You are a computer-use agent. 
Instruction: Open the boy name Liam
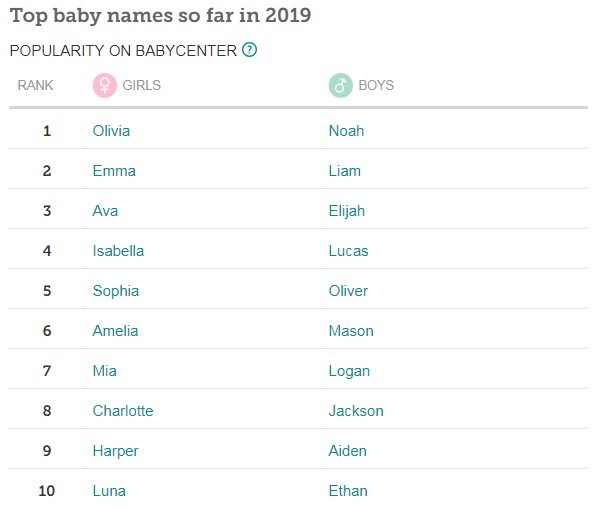[345, 171]
